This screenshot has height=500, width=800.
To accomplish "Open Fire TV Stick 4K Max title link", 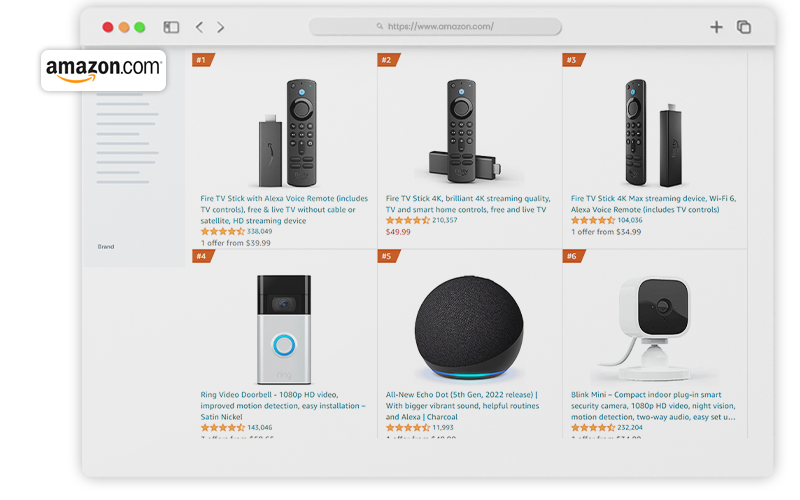I will click(x=653, y=204).
